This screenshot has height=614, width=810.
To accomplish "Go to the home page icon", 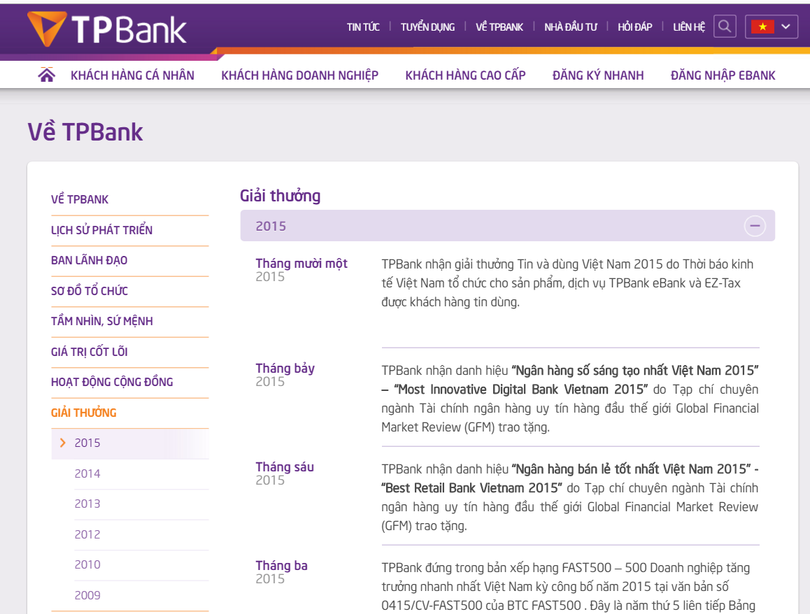I will (46, 75).
